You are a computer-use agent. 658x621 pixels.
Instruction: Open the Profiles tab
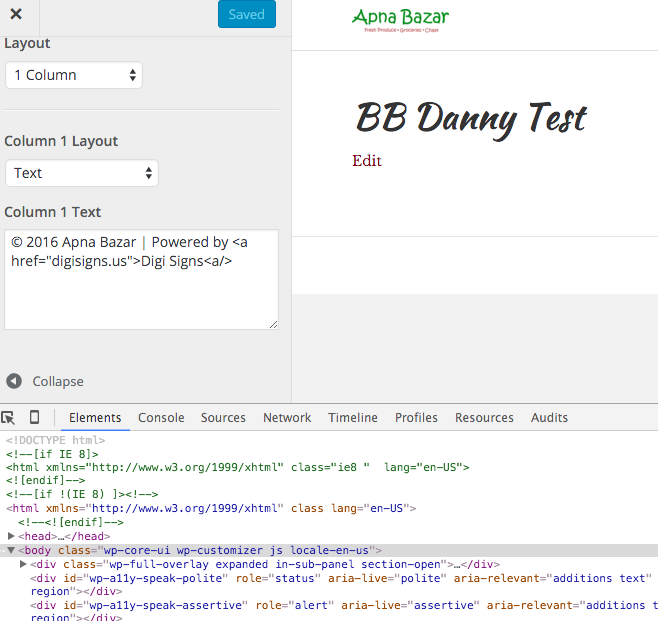(x=416, y=418)
